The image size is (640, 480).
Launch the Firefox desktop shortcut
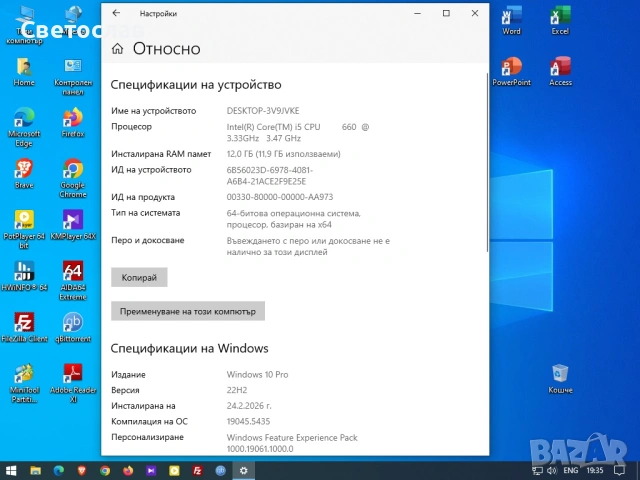pyautogui.click(x=73, y=122)
